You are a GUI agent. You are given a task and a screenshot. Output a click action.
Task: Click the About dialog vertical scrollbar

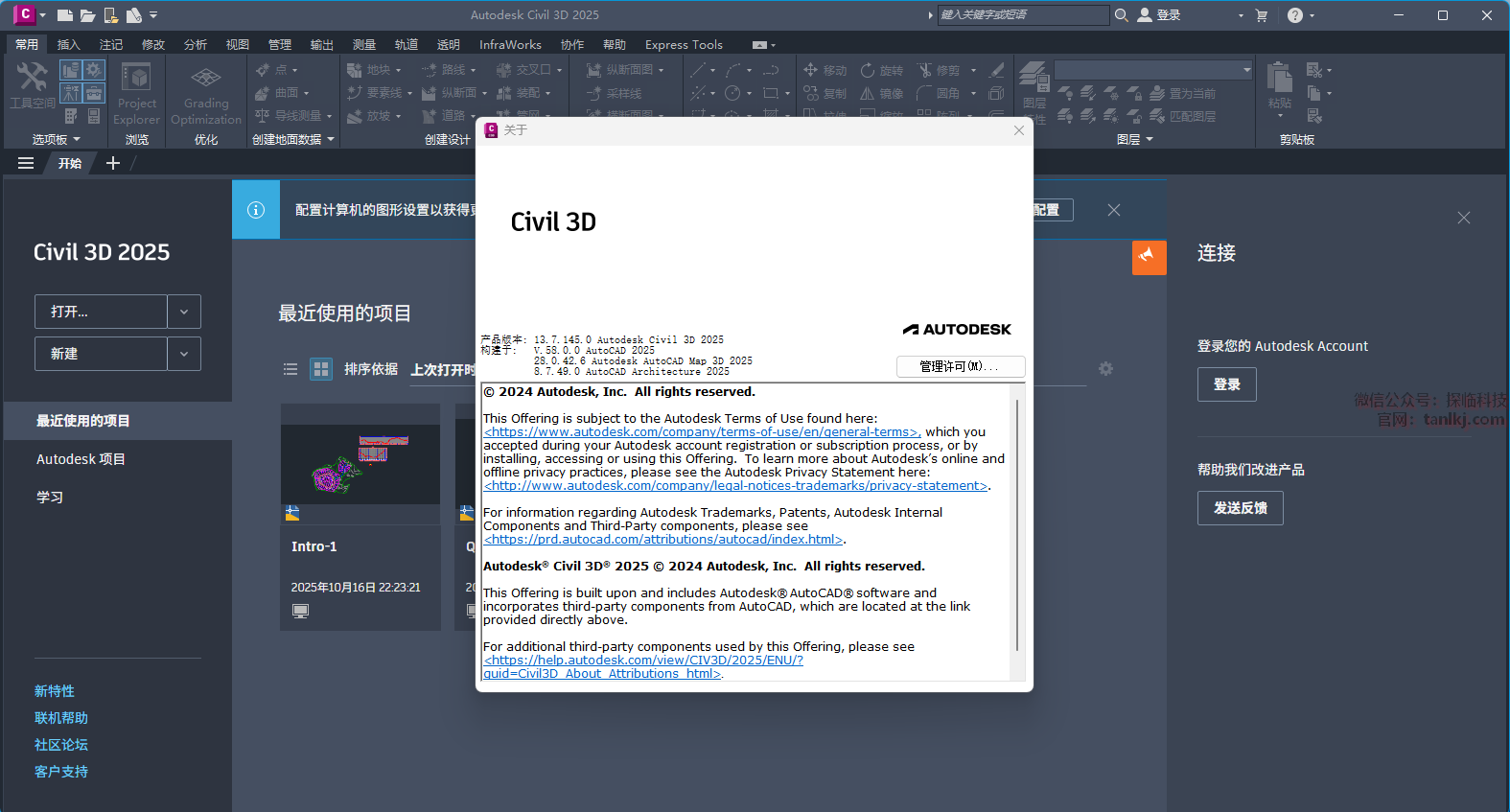coord(1017,527)
